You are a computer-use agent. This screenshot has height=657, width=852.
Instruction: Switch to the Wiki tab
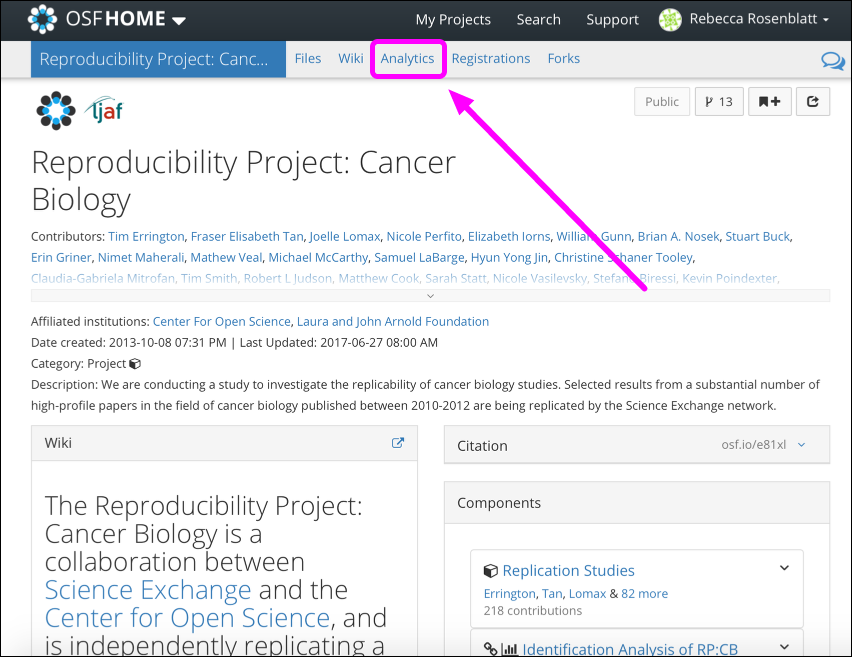350,58
